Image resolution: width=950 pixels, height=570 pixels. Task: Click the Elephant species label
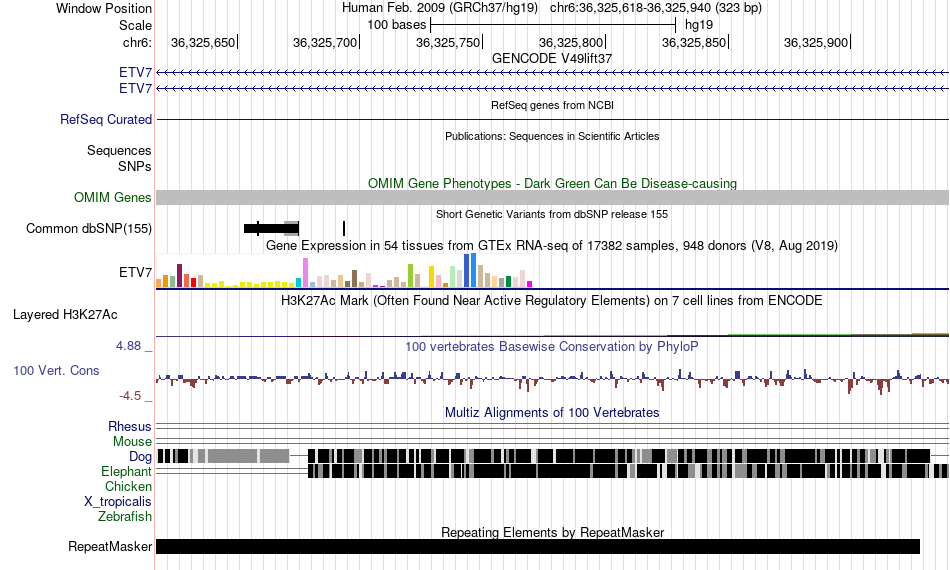click(126, 471)
